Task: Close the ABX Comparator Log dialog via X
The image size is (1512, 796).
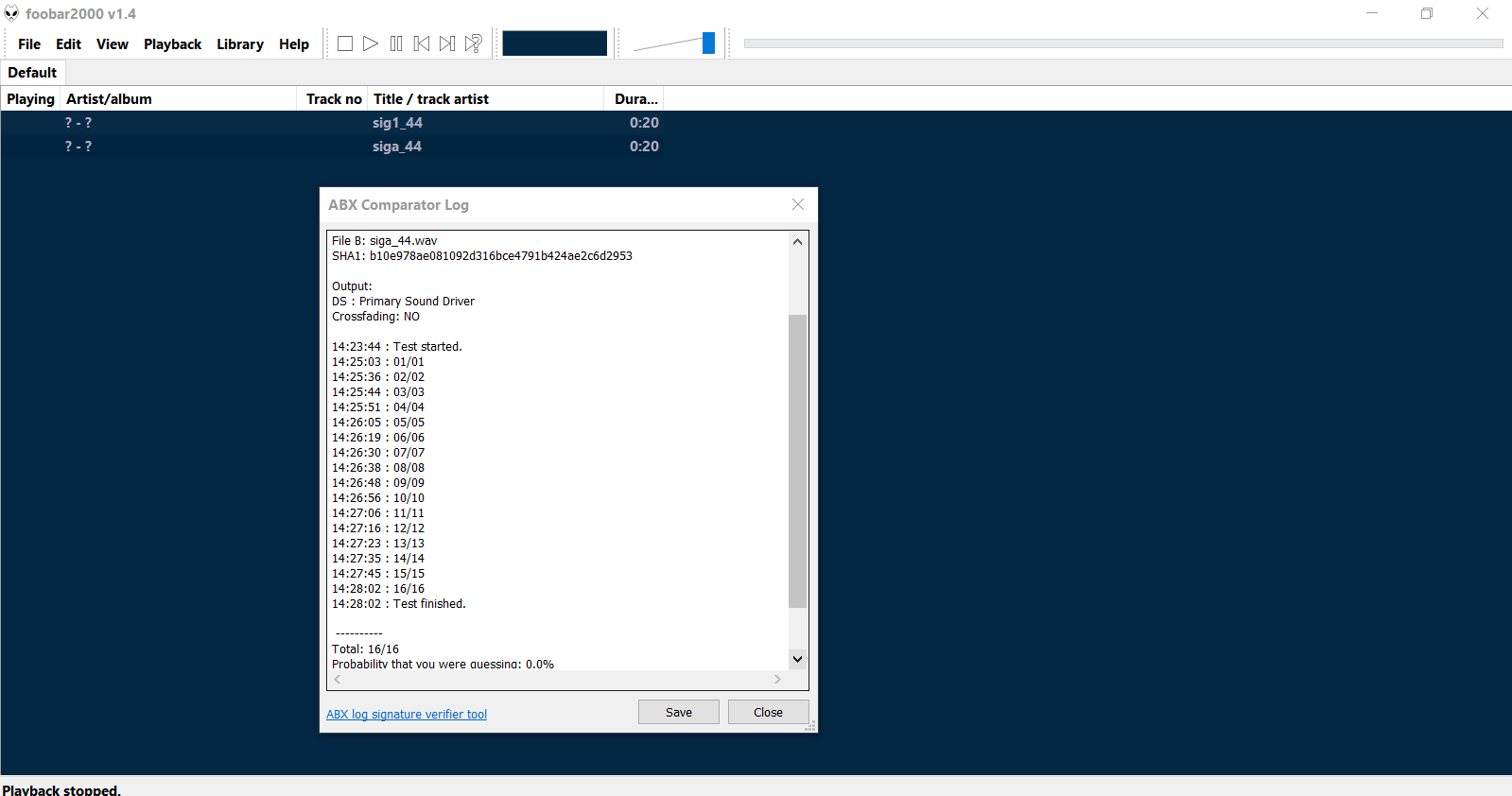Action: pyautogui.click(x=798, y=204)
